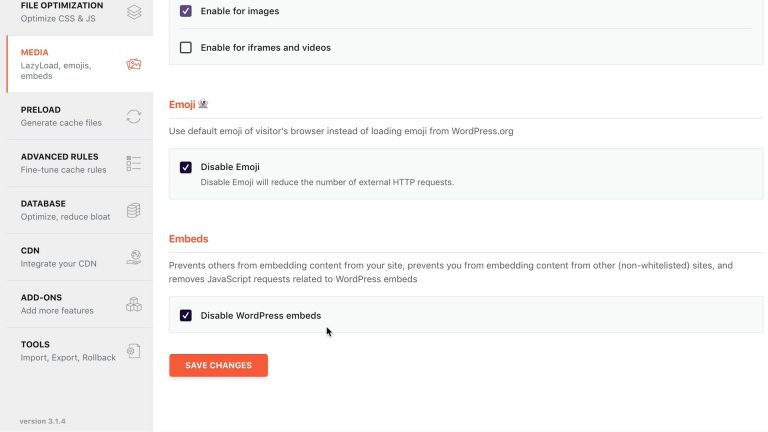Image resolution: width=768 pixels, height=432 pixels.
Task: Click the CDN globe-in-hand icon
Action: (134, 257)
